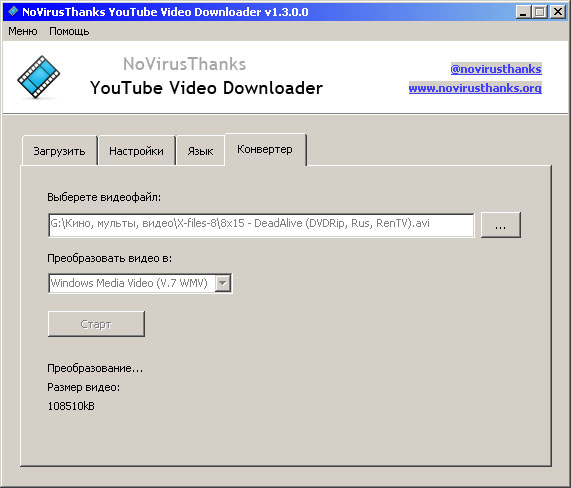Click the Размер видео label

[x=83, y=387]
